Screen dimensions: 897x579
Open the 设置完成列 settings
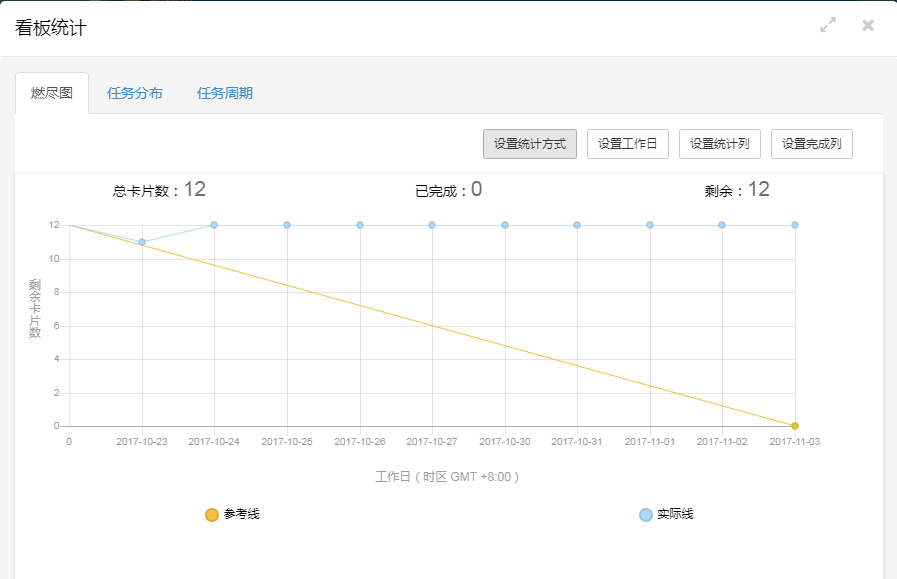coord(812,144)
